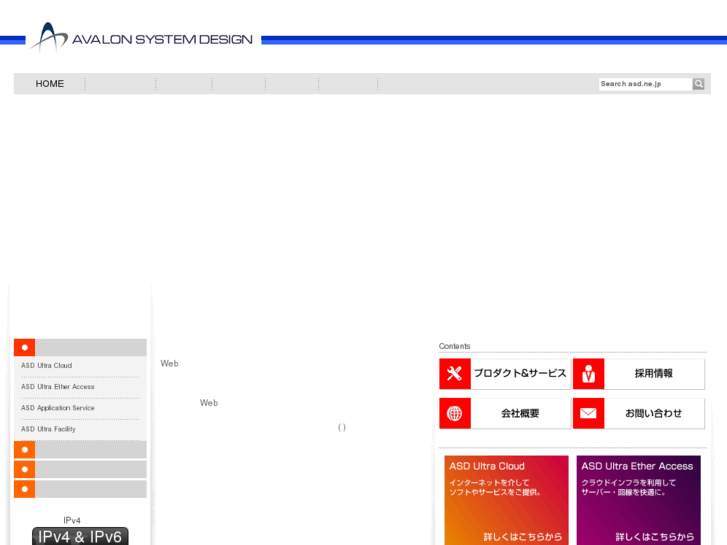
Task: Open the HOME menu item
Action: pyautogui.click(x=50, y=84)
